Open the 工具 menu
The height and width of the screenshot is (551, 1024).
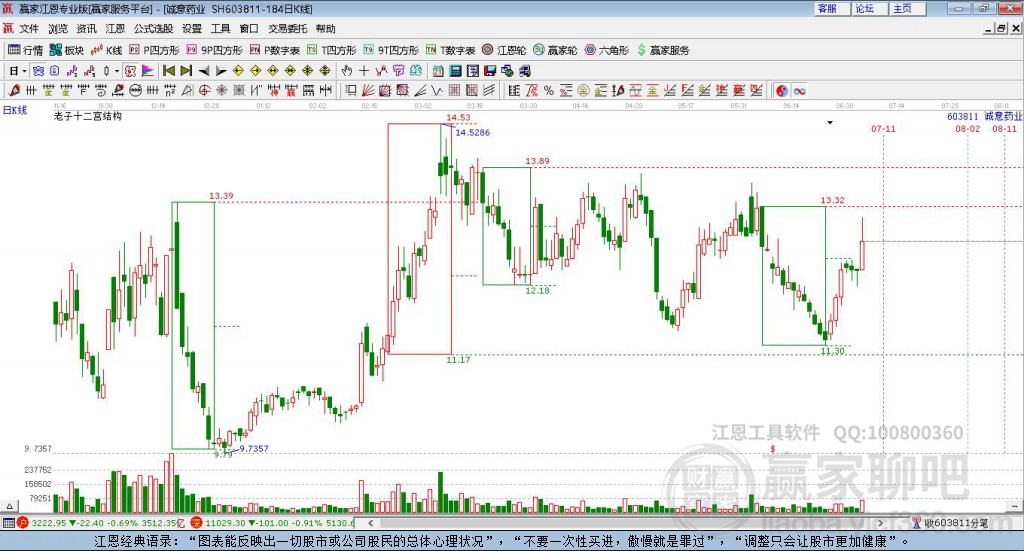pyautogui.click(x=220, y=29)
